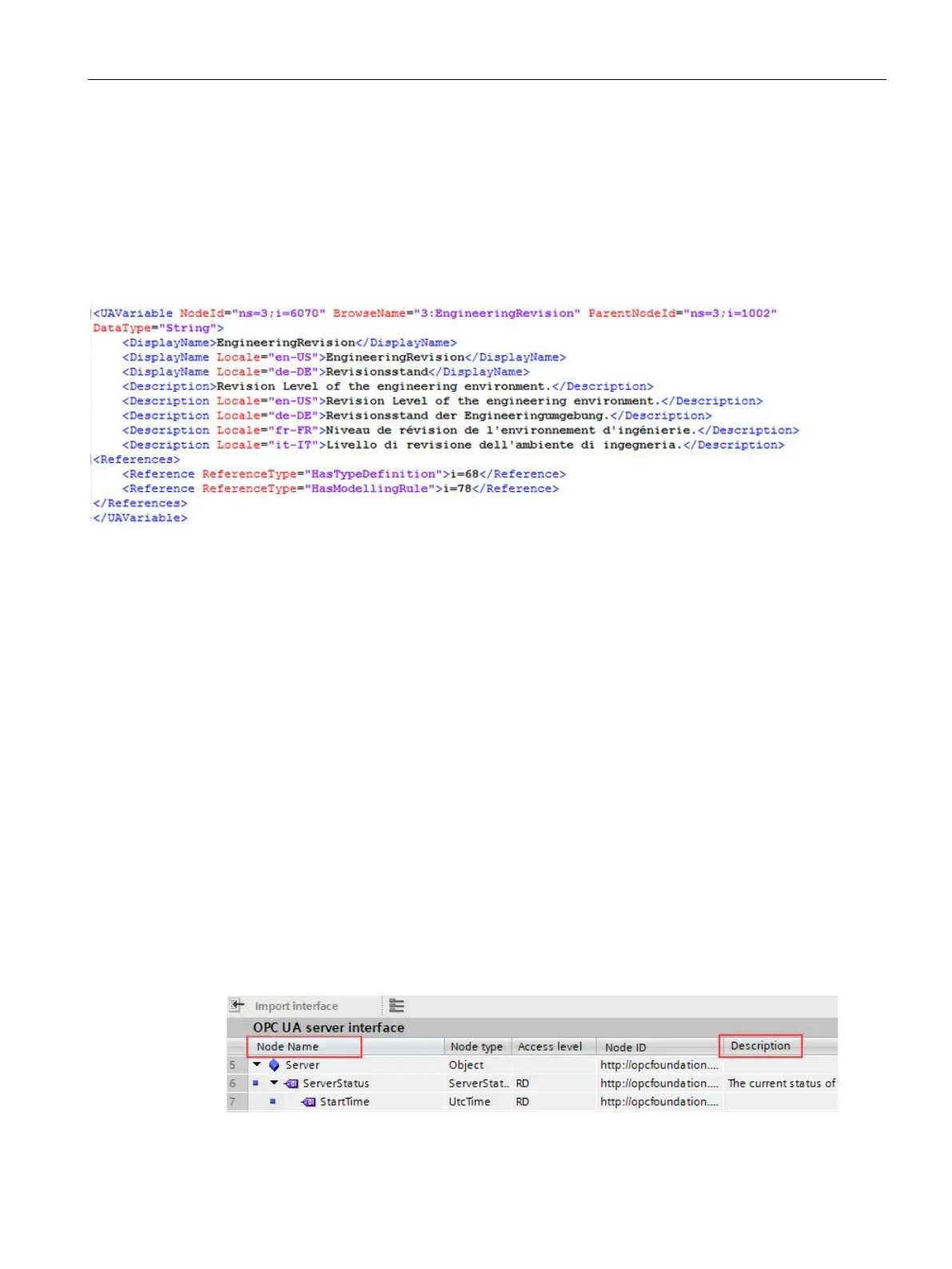Screen dimensions: 952x1269
Task: Click the closing </UAVariable> tag
Action: (140, 518)
